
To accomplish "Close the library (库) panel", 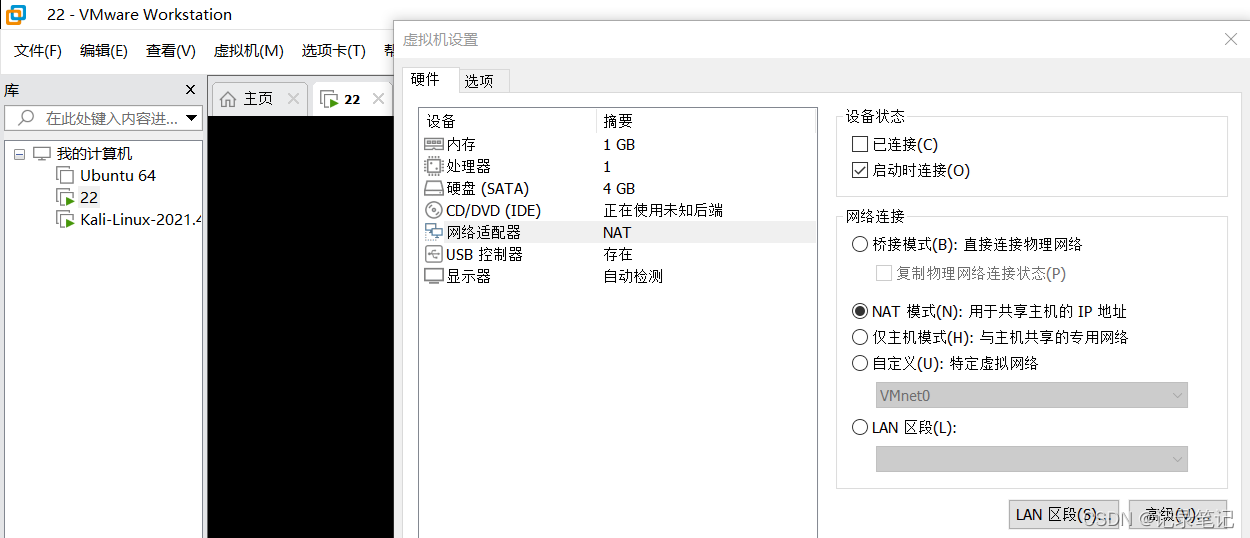I will [190, 89].
